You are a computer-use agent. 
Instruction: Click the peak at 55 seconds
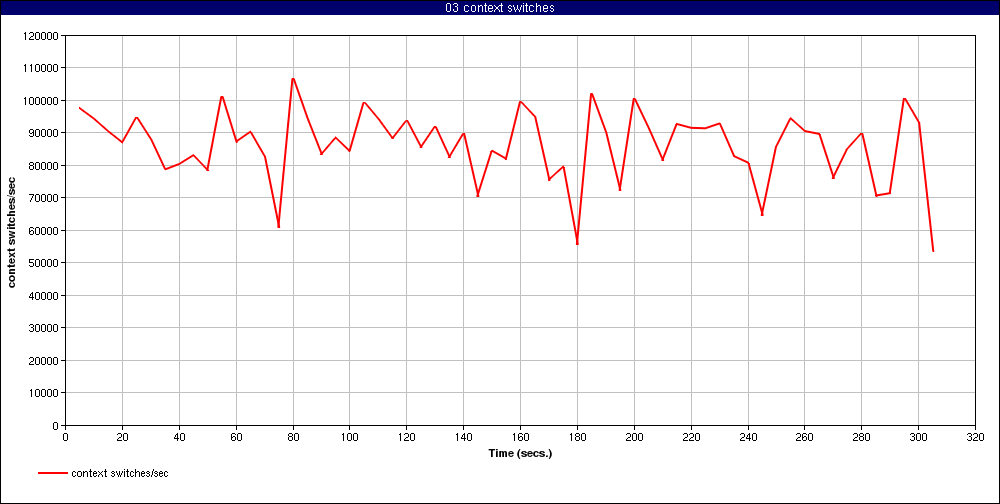pyautogui.click(x=222, y=97)
